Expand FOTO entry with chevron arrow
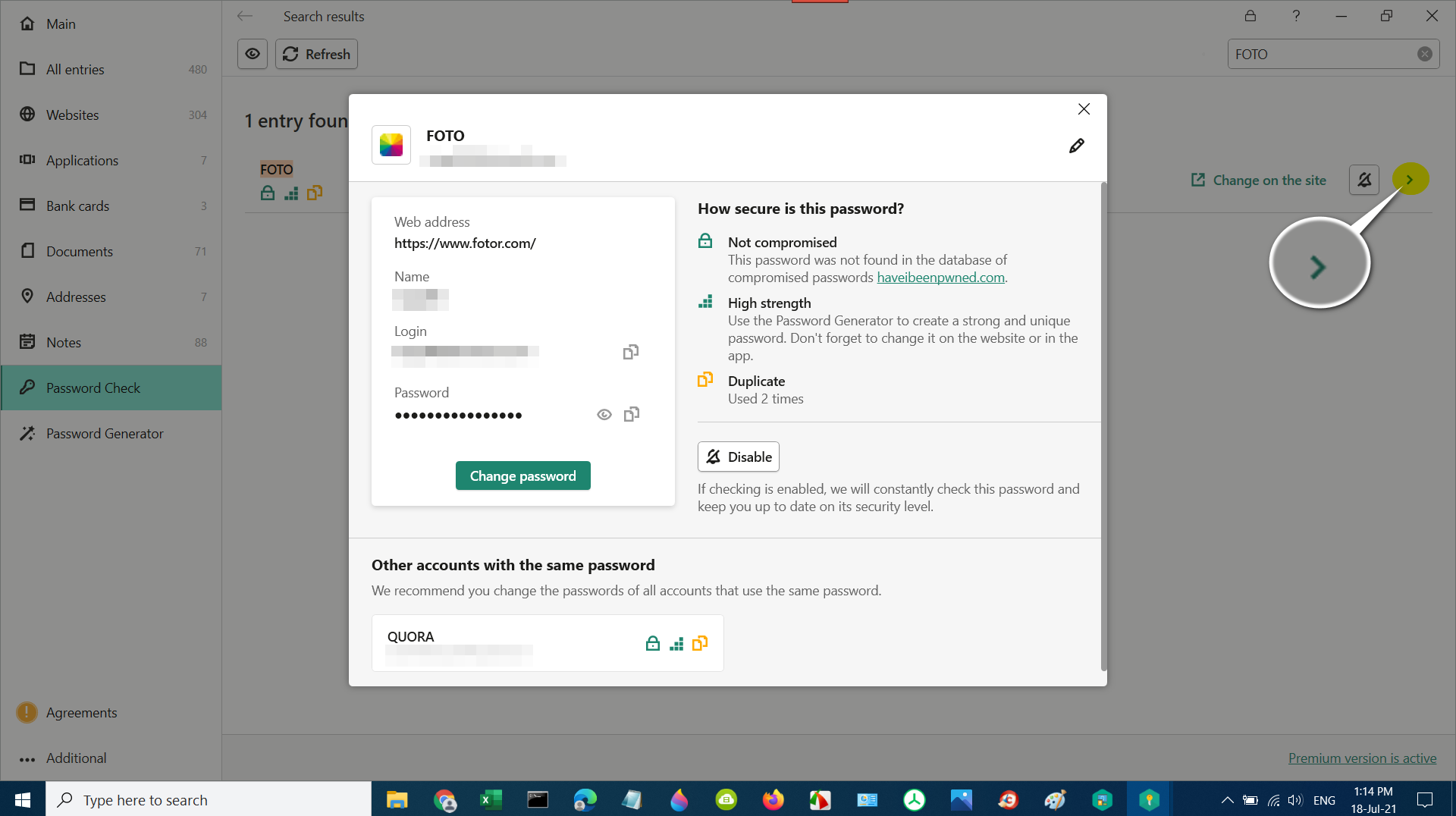 click(1410, 180)
